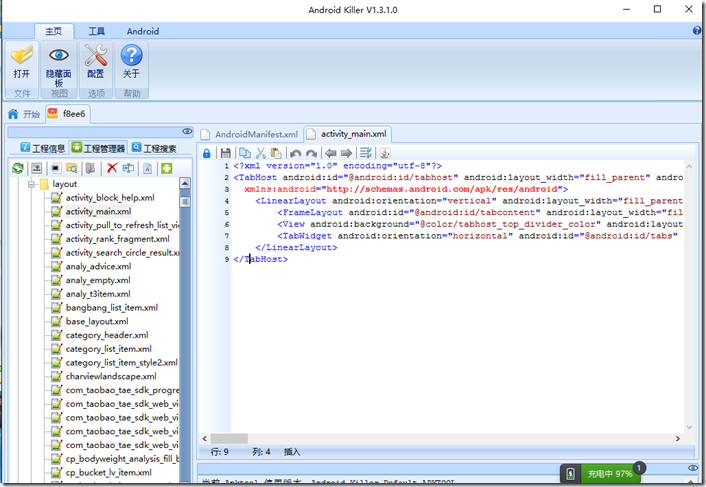This screenshot has height=487, width=706.
Task: Toggle the editor lock icon
Action: coord(207,153)
